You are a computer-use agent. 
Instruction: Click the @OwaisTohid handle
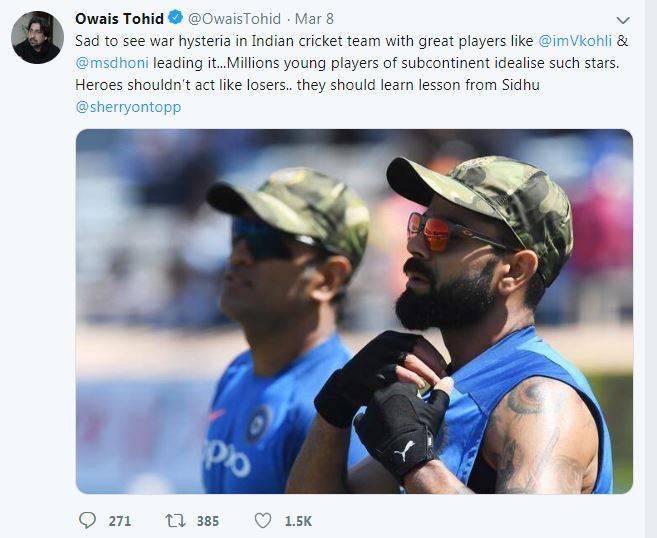click(232, 19)
